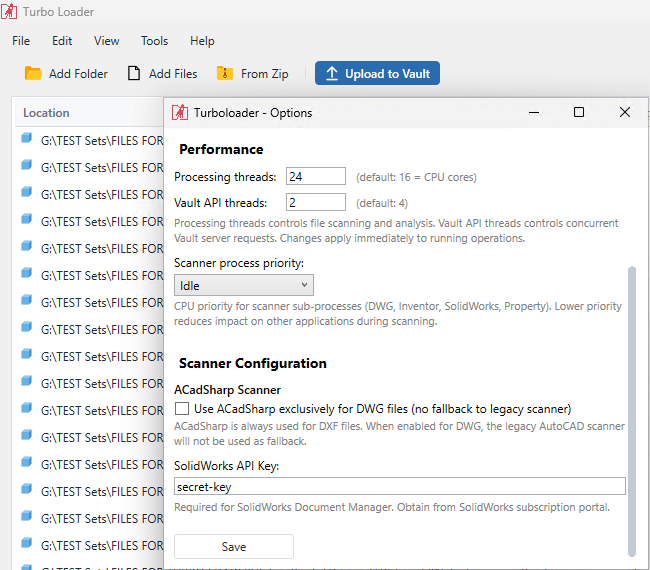
Task: Click the 'Processing threads:' label
Action: click(x=225, y=177)
